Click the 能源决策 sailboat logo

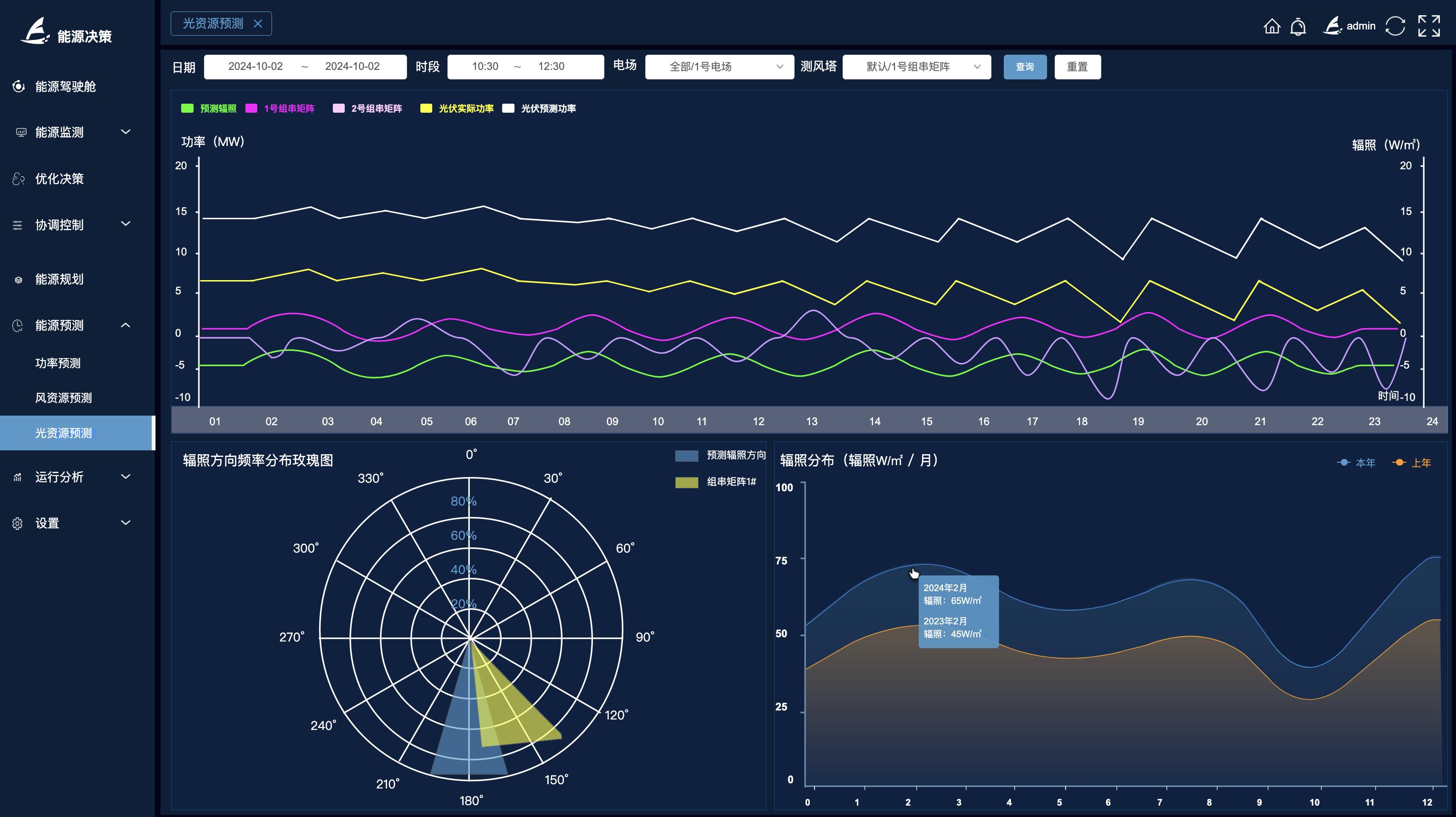click(x=35, y=31)
